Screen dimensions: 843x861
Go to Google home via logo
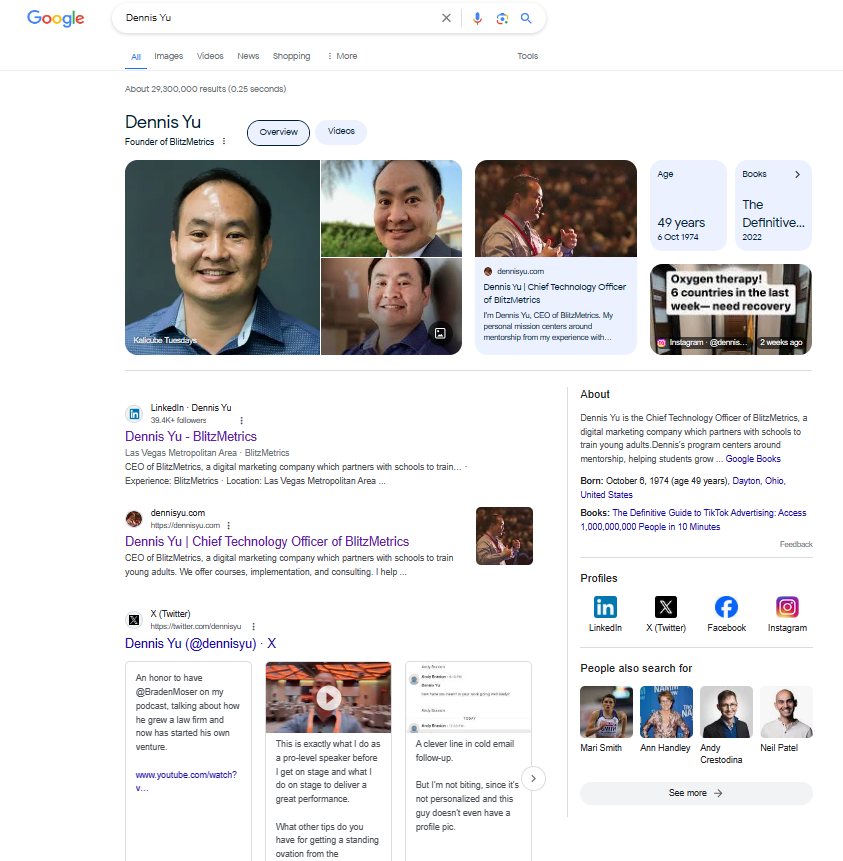(x=55, y=18)
